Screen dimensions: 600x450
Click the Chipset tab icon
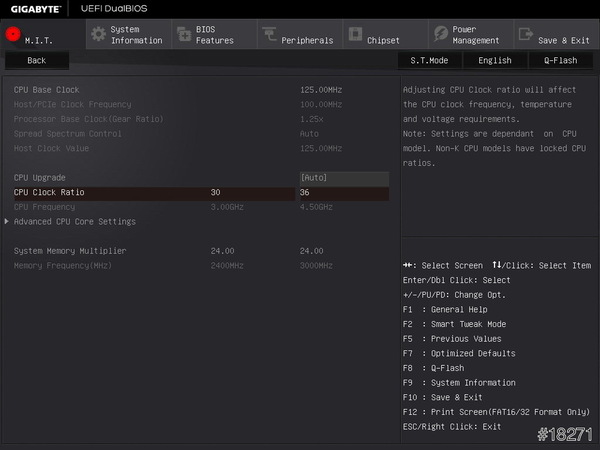tap(355, 35)
